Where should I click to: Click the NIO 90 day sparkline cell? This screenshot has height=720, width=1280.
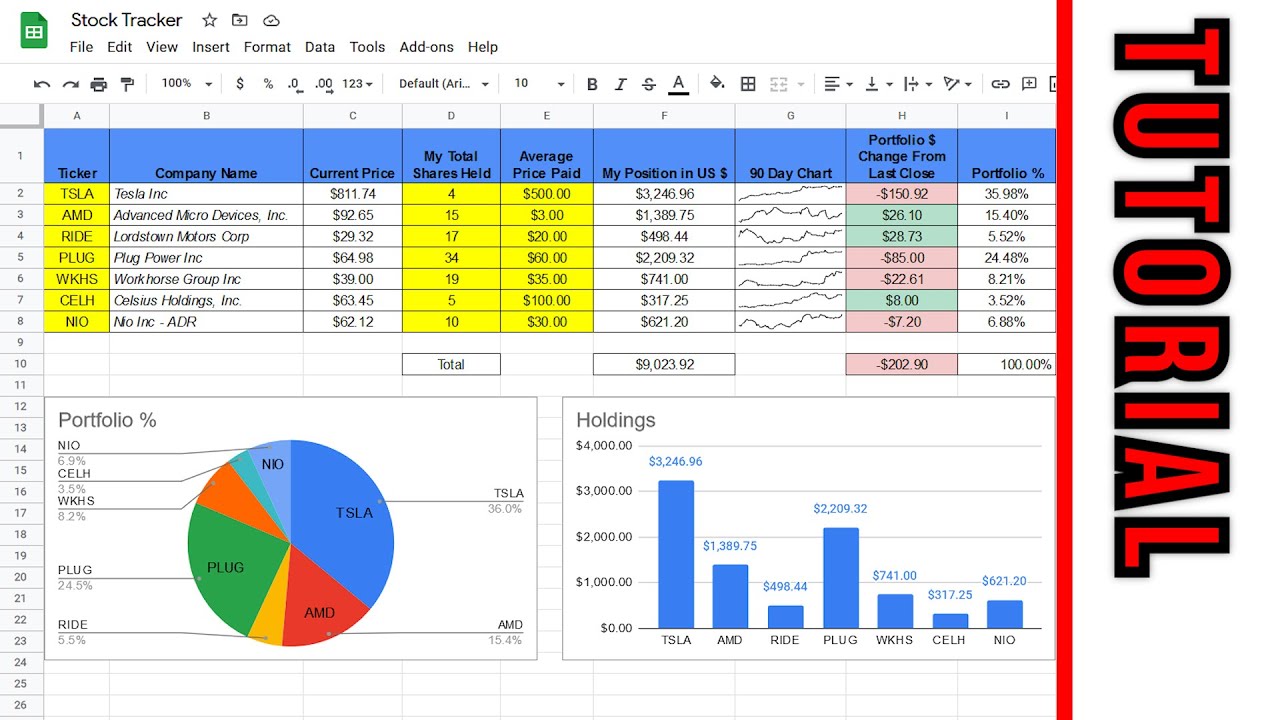[790, 322]
